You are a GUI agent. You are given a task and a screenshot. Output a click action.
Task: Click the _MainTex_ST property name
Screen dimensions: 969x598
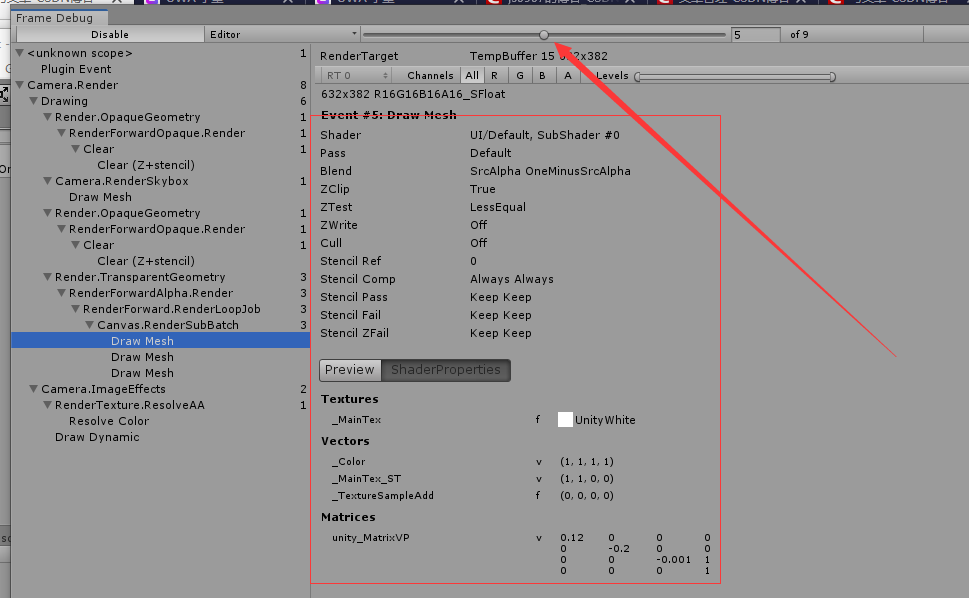point(366,479)
